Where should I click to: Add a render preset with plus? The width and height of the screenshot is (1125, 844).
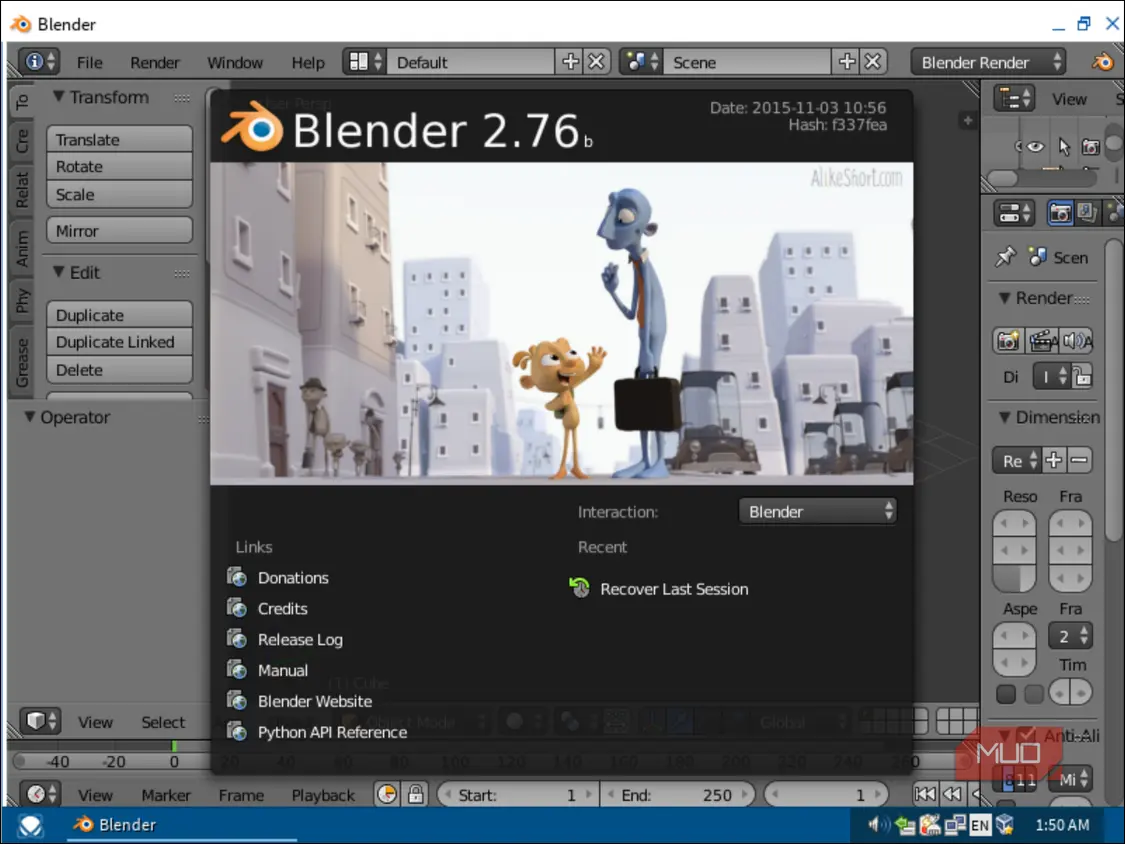(x=1053, y=460)
